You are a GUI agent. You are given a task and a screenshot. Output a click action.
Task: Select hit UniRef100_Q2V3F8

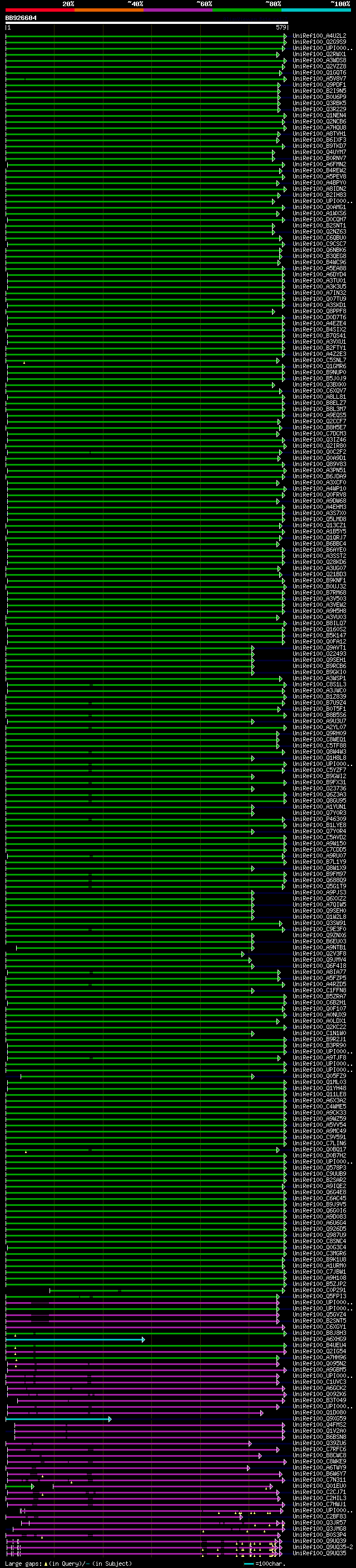pos(319,954)
